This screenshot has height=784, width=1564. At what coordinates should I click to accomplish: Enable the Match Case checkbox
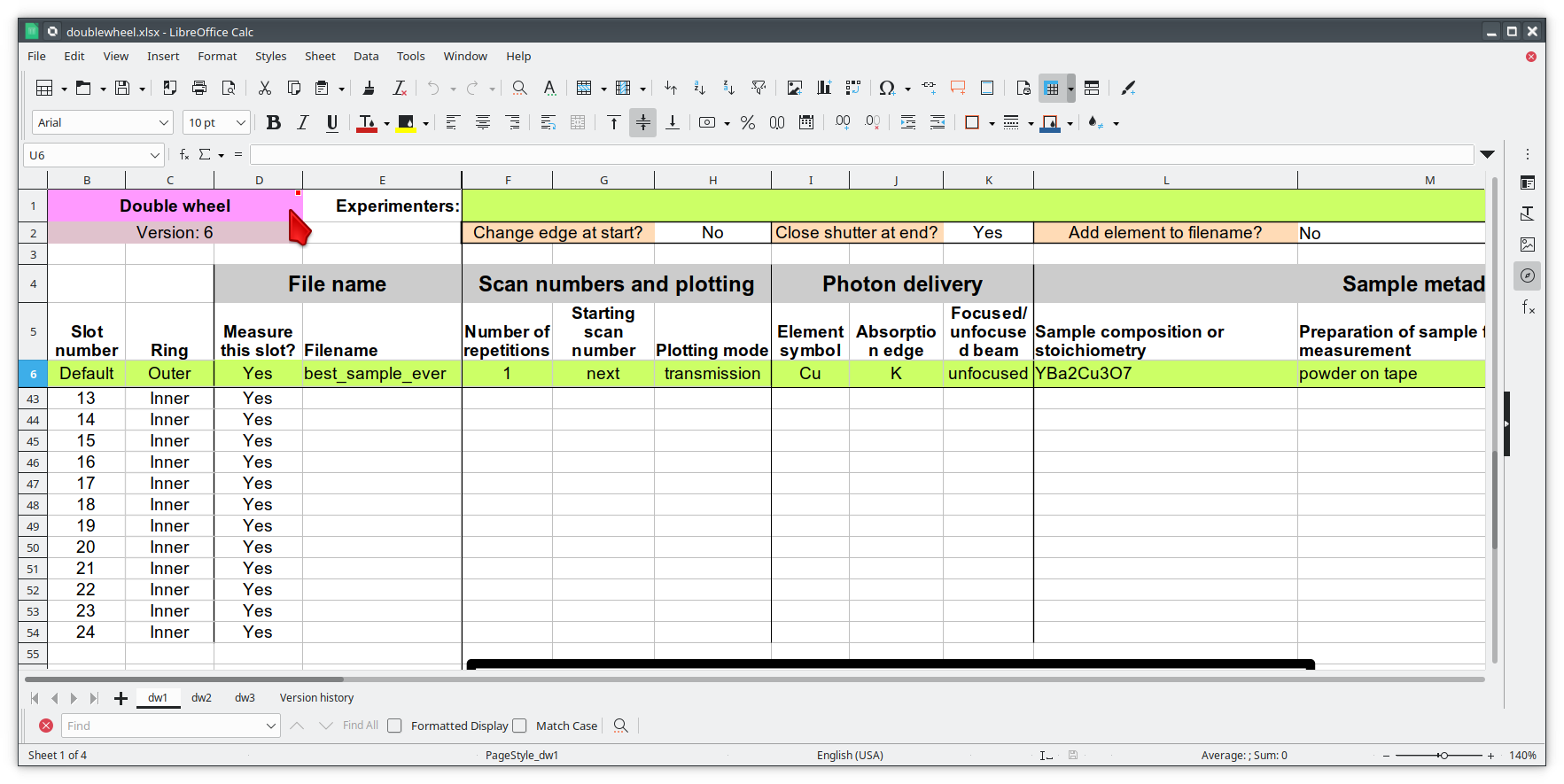pos(520,726)
